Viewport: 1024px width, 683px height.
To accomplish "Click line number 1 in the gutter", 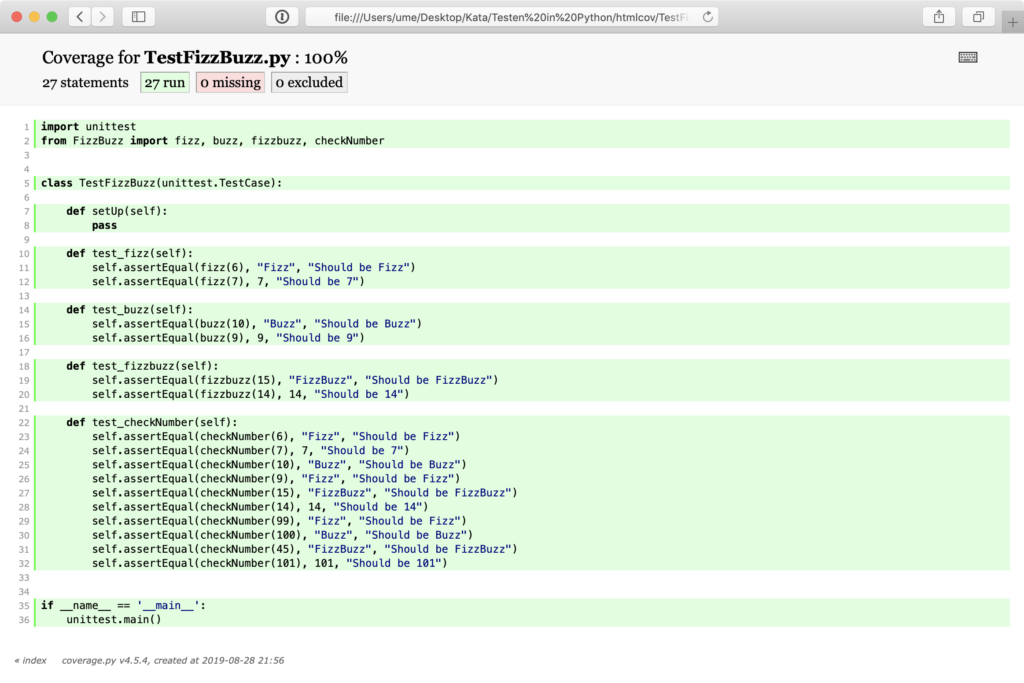I will coord(26,127).
